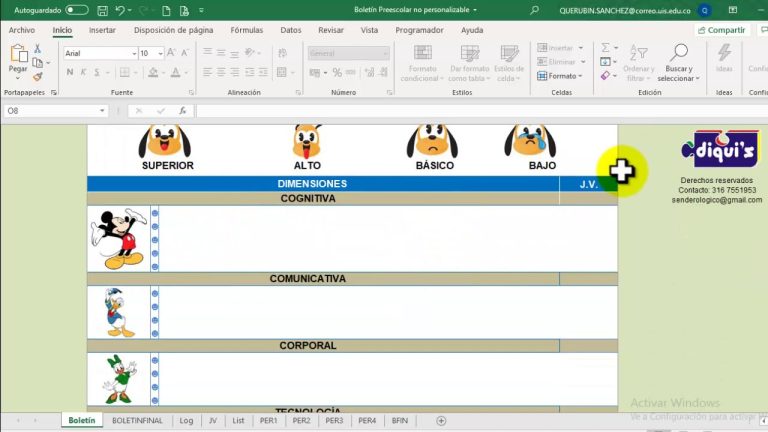
Task: Click the font color A button
Action: tap(175, 72)
